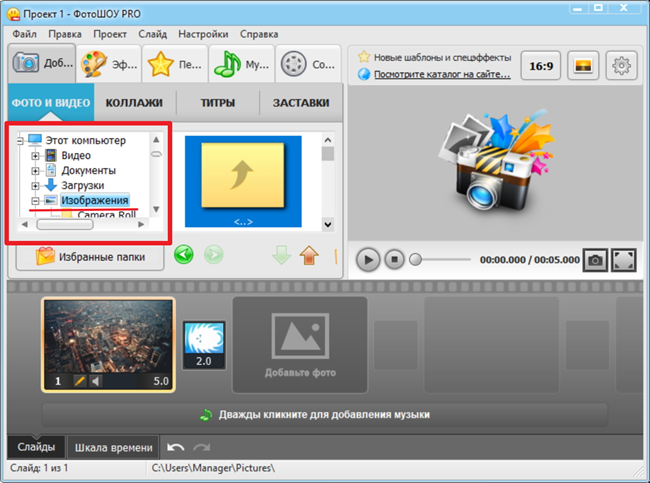Viewport: 650px width, 483px height.
Task: Click folder tree scroll up arrow
Action: coord(156,139)
